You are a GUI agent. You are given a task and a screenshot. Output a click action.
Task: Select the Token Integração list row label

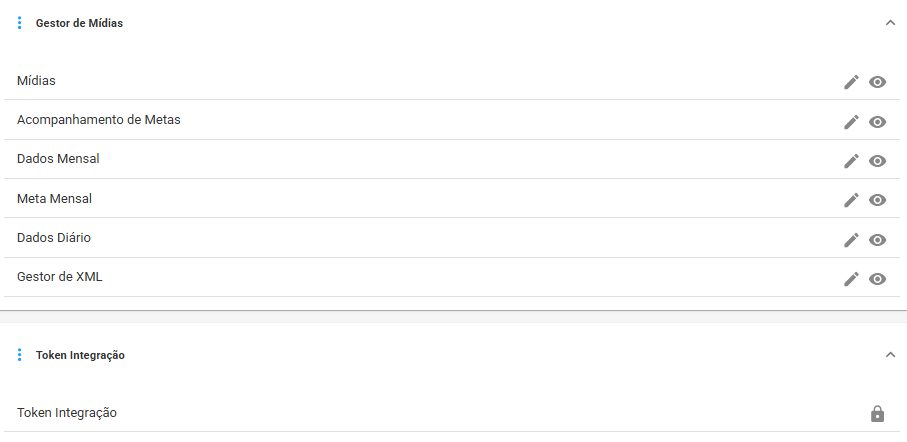(67, 413)
